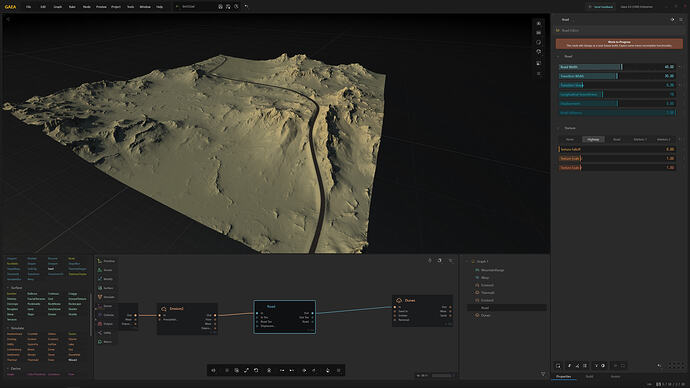Click the Erosion2 node's Out port

[x=215, y=315]
